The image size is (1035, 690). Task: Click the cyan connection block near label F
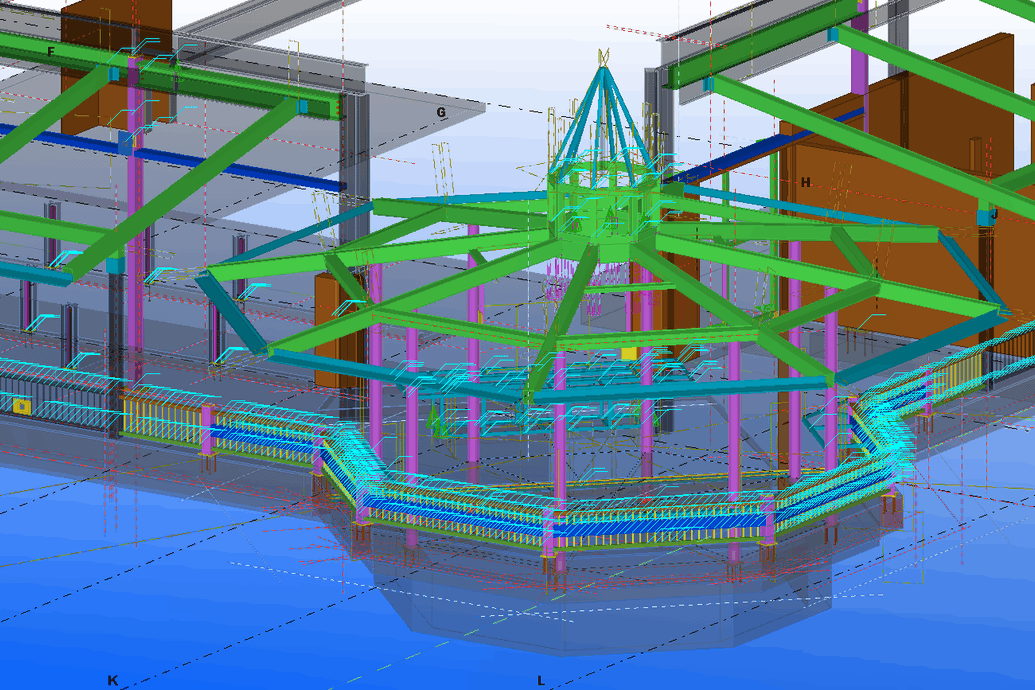[x=114, y=73]
